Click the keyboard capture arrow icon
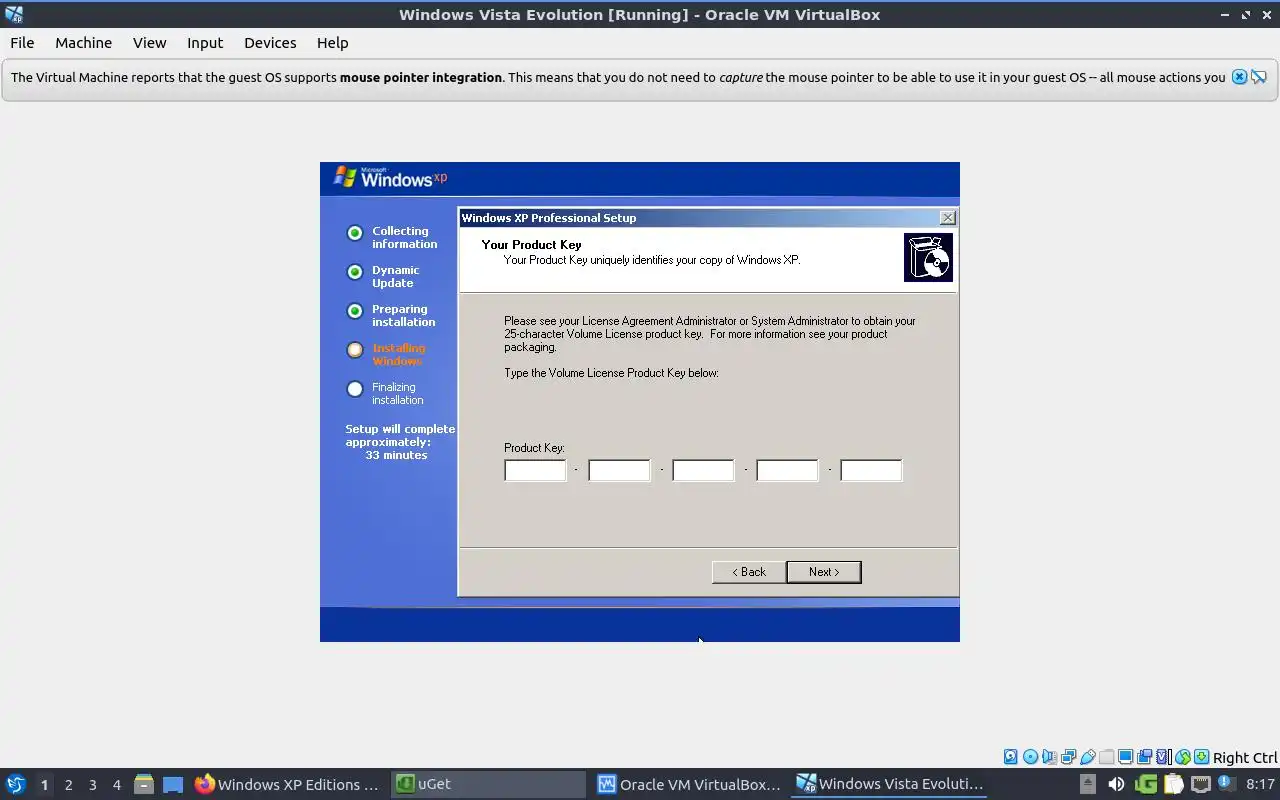 point(1201,757)
